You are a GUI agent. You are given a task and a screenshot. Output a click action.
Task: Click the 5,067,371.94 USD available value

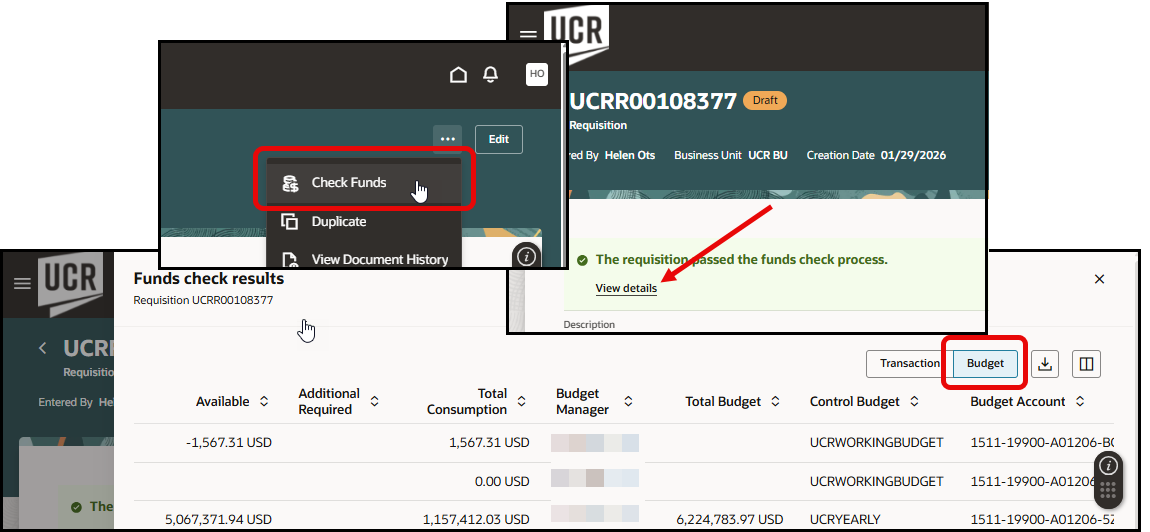[x=219, y=520]
